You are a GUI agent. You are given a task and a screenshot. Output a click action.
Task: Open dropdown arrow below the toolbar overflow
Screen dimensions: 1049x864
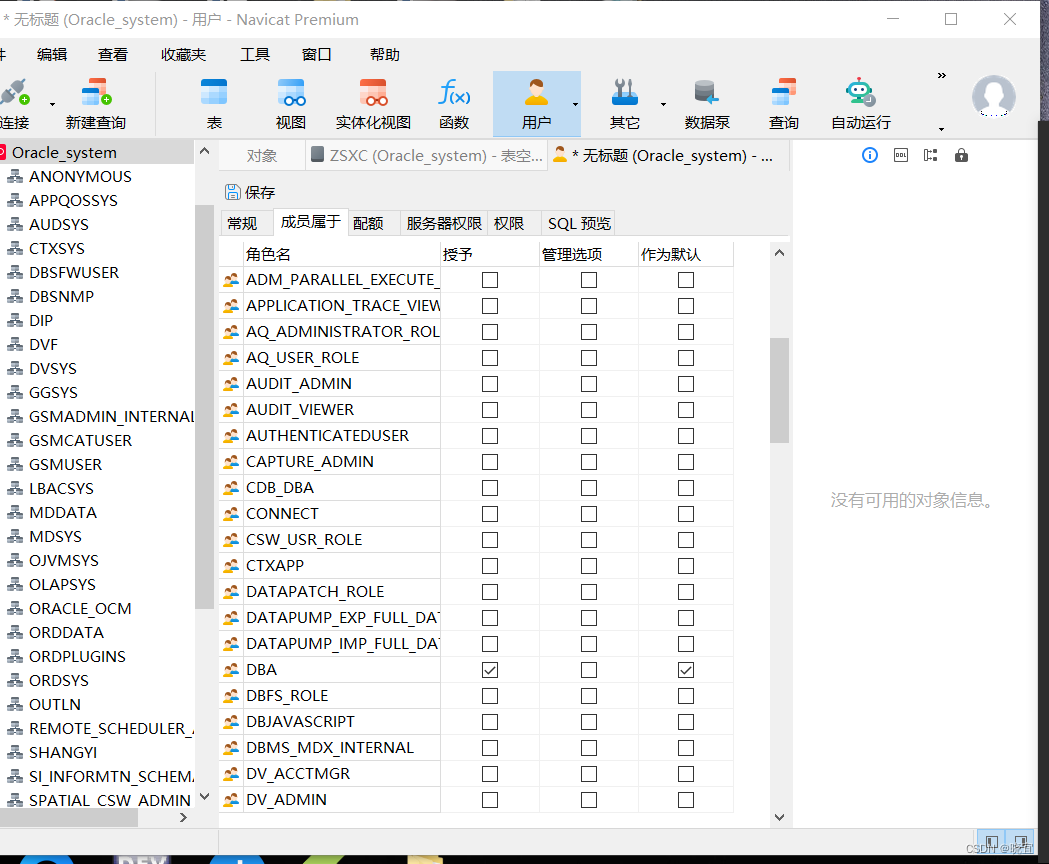(x=941, y=129)
